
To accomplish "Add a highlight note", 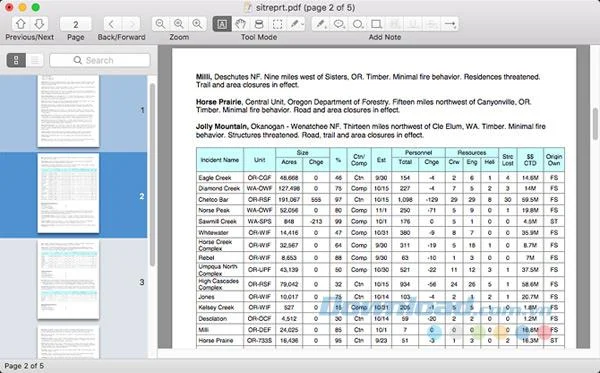I will coord(395,24).
